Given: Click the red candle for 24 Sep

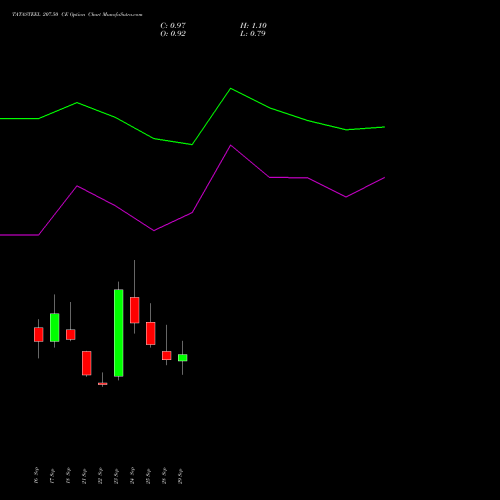Looking at the screenshot, I should tap(135, 310).
